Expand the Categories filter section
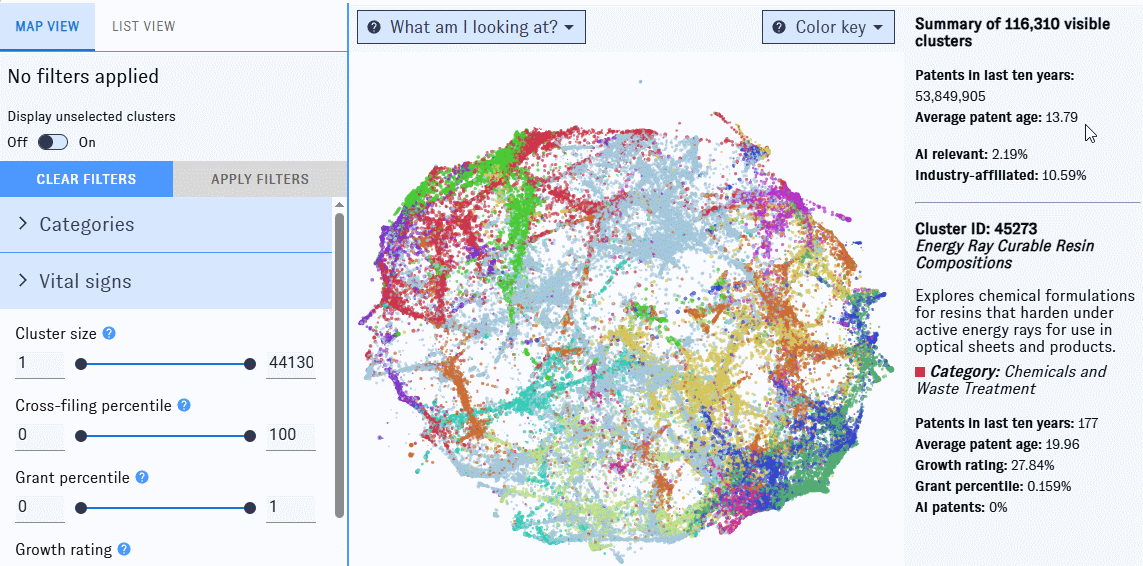This screenshot has width=1143, height=566. [x=166, y=224]
